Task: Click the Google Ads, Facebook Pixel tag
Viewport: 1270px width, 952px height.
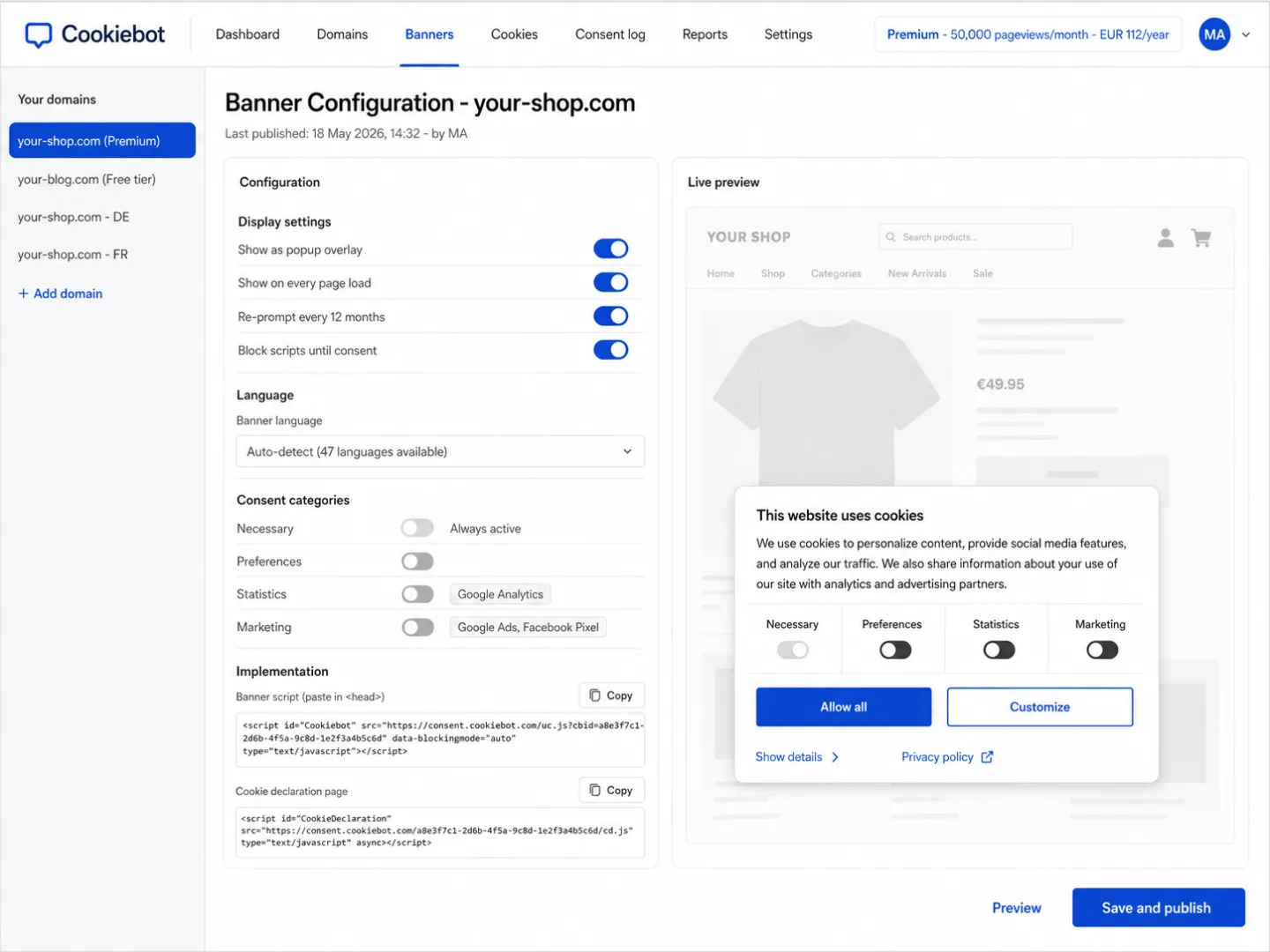Action: coord(528,628)
